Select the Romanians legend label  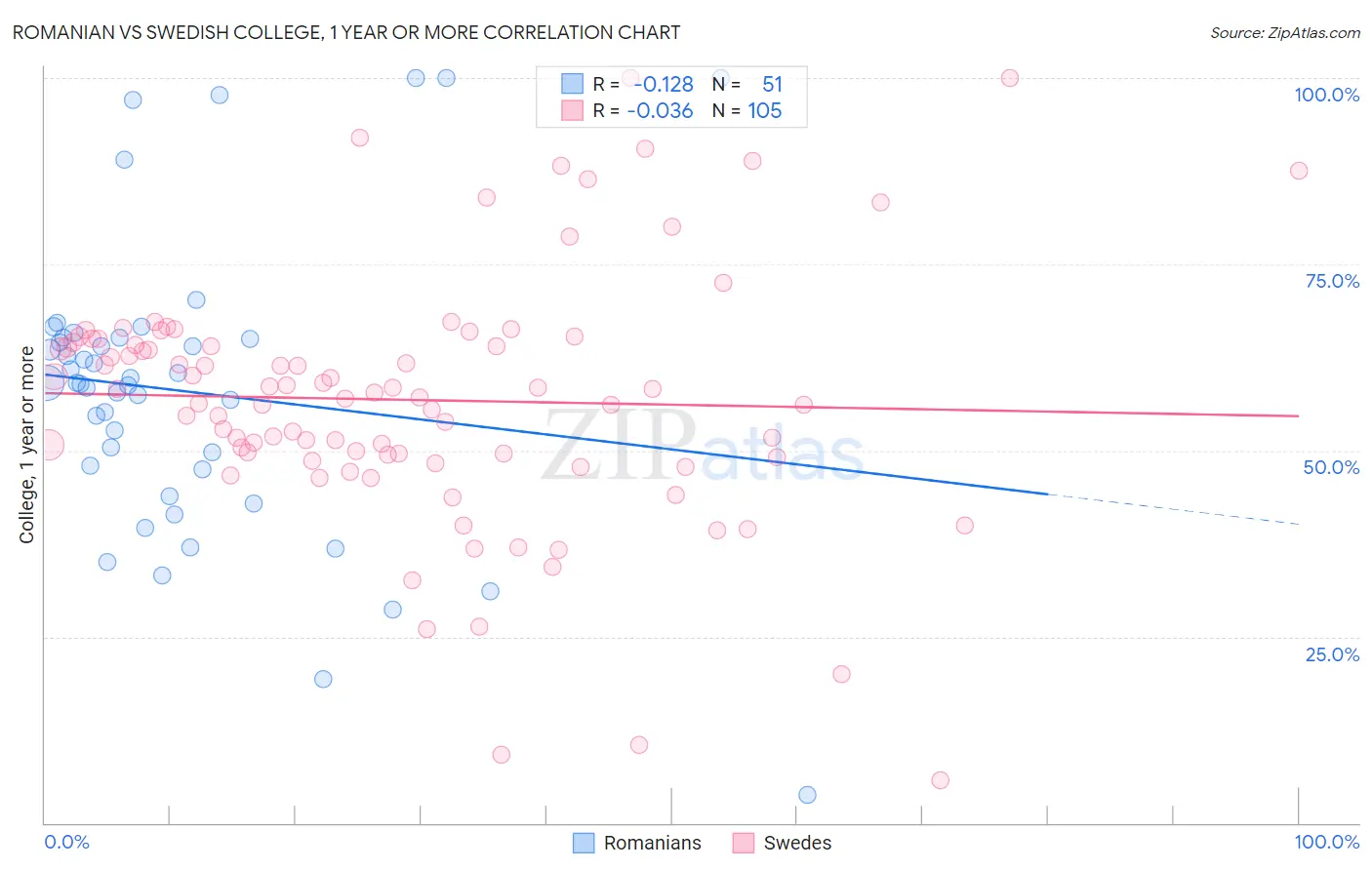pyautogui.click(x=652, y=843)
